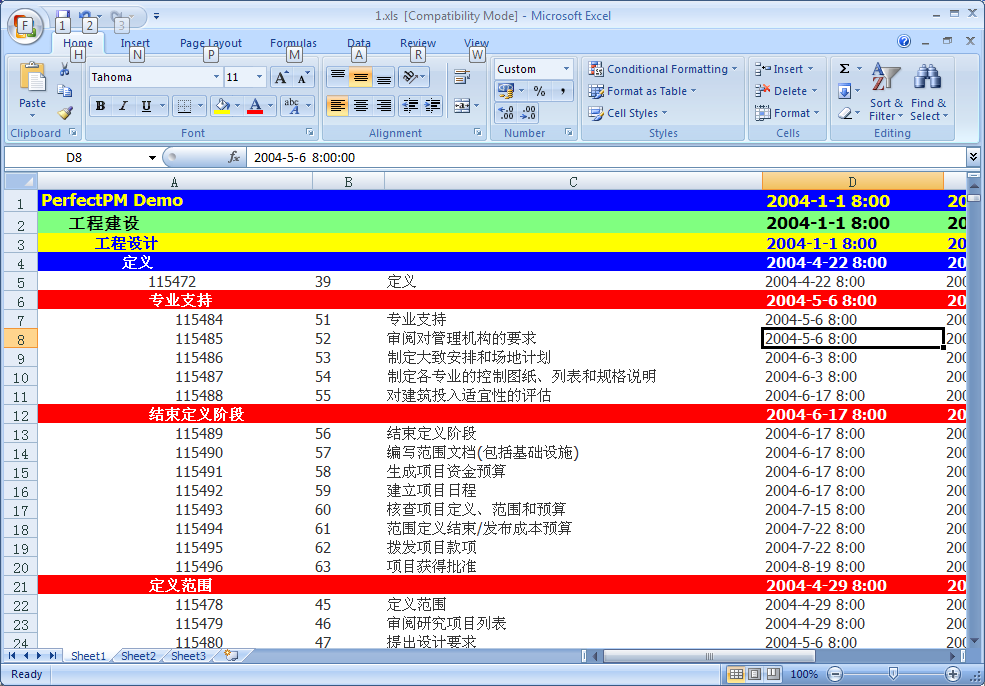The width and height of the screenshot is (985, 686).
Task: Click Delete cells button
Action: (x=786, y=91)
